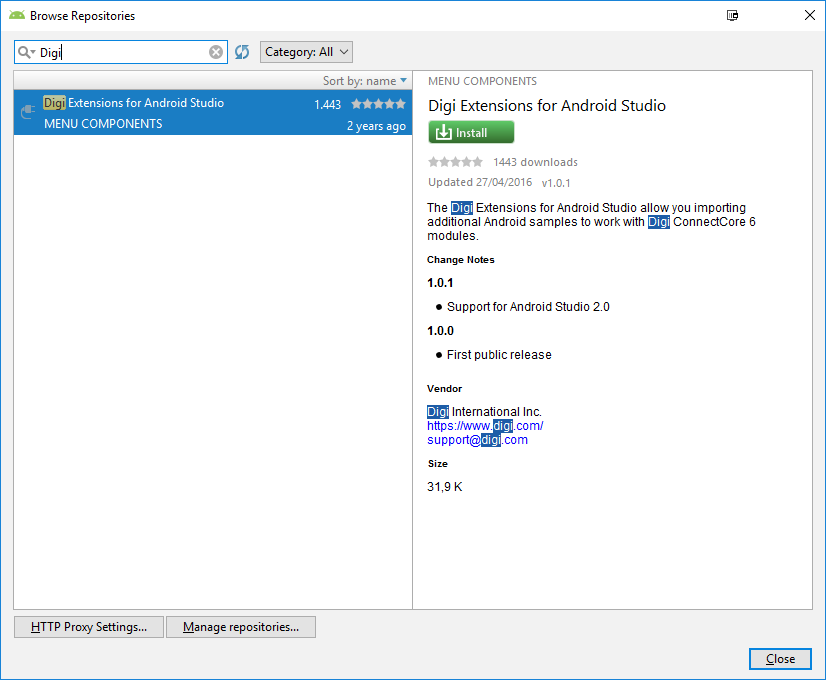The image size is (826, 680).
Task: Click the 'Digi International Inc.' vendor name
Action: 484,411
